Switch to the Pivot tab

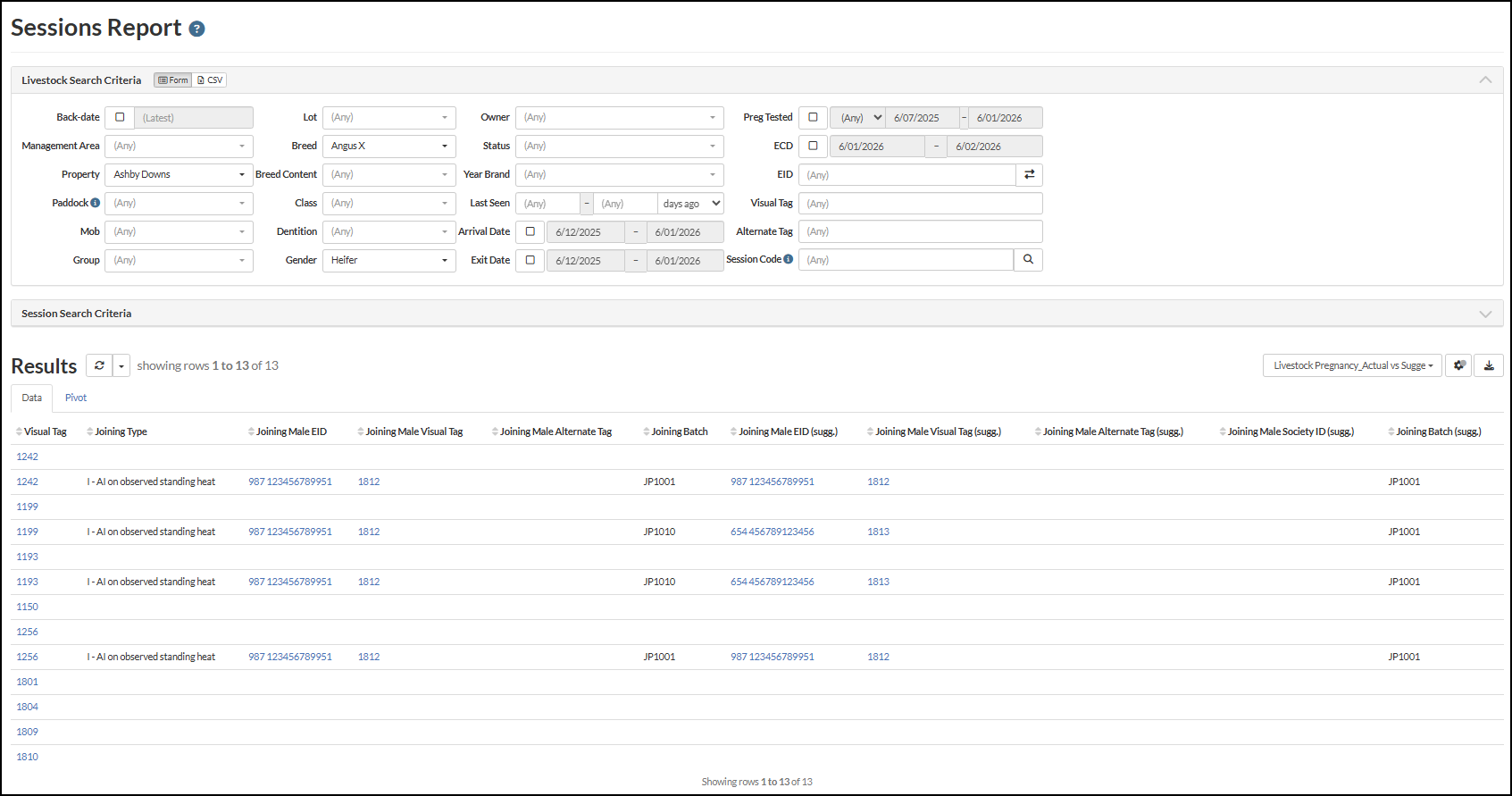[76, 398]
